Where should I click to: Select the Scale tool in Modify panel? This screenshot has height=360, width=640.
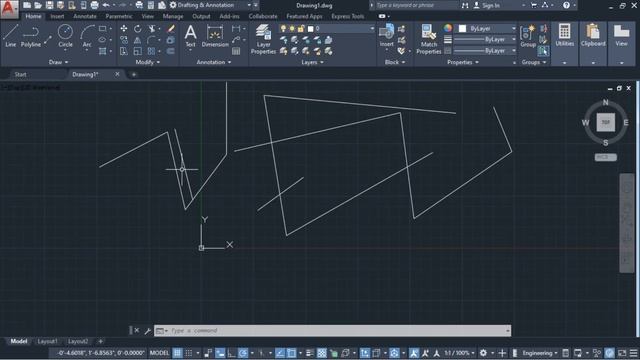click(138, 51)
